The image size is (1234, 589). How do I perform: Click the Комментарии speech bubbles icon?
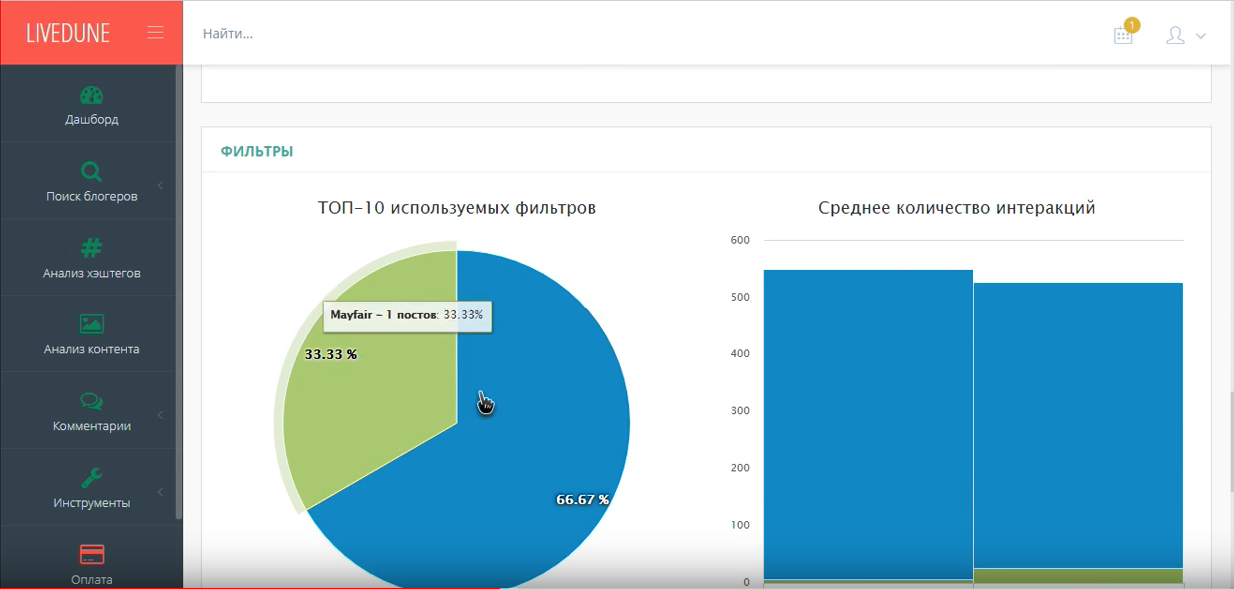91,401
